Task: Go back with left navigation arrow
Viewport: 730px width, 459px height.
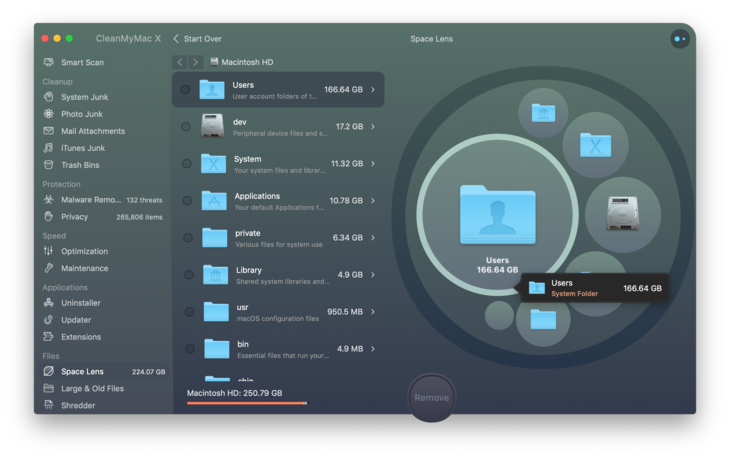Action: [x=180, y=62]
